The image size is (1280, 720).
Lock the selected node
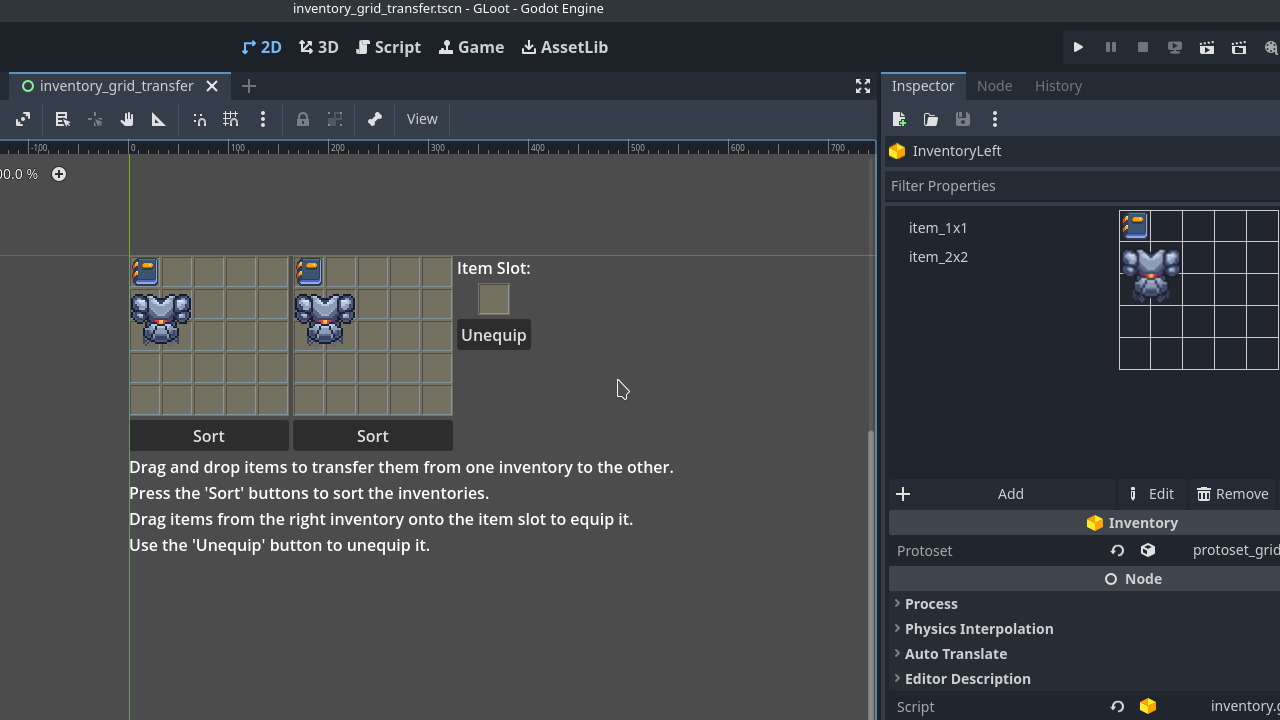302,119
